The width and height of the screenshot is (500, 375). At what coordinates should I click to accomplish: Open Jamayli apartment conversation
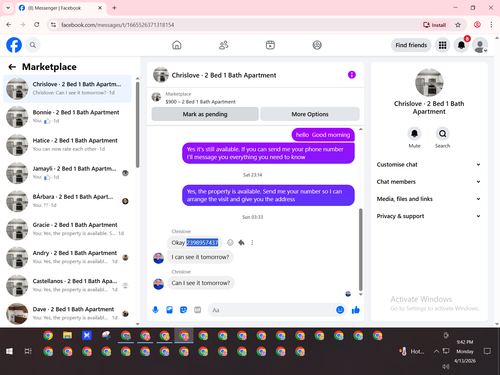pos(68,173)
